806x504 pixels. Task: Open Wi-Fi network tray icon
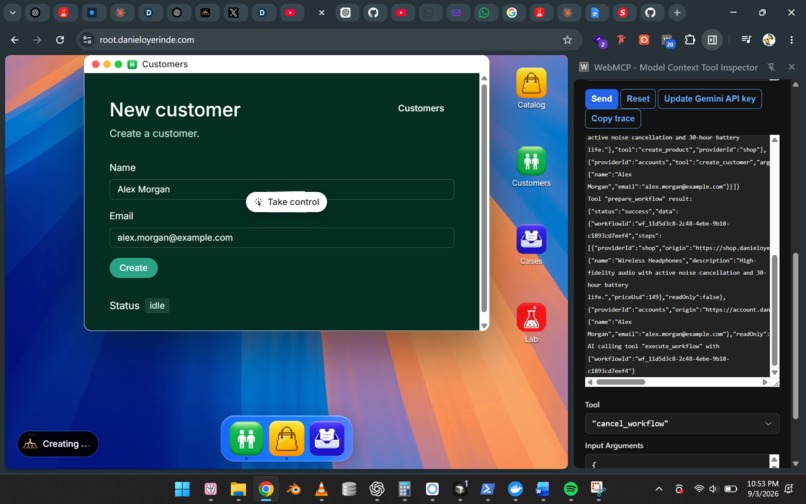[699, 489]
